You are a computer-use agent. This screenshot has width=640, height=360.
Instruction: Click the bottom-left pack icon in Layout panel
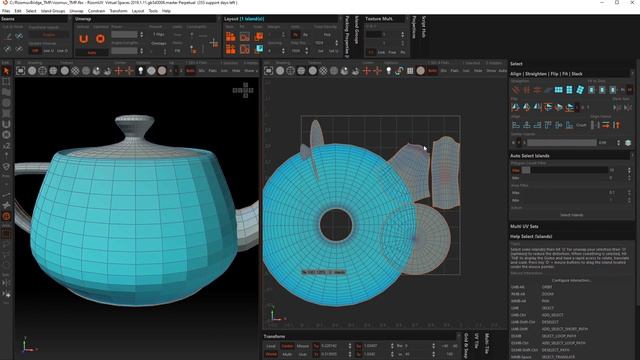[231, 49]
